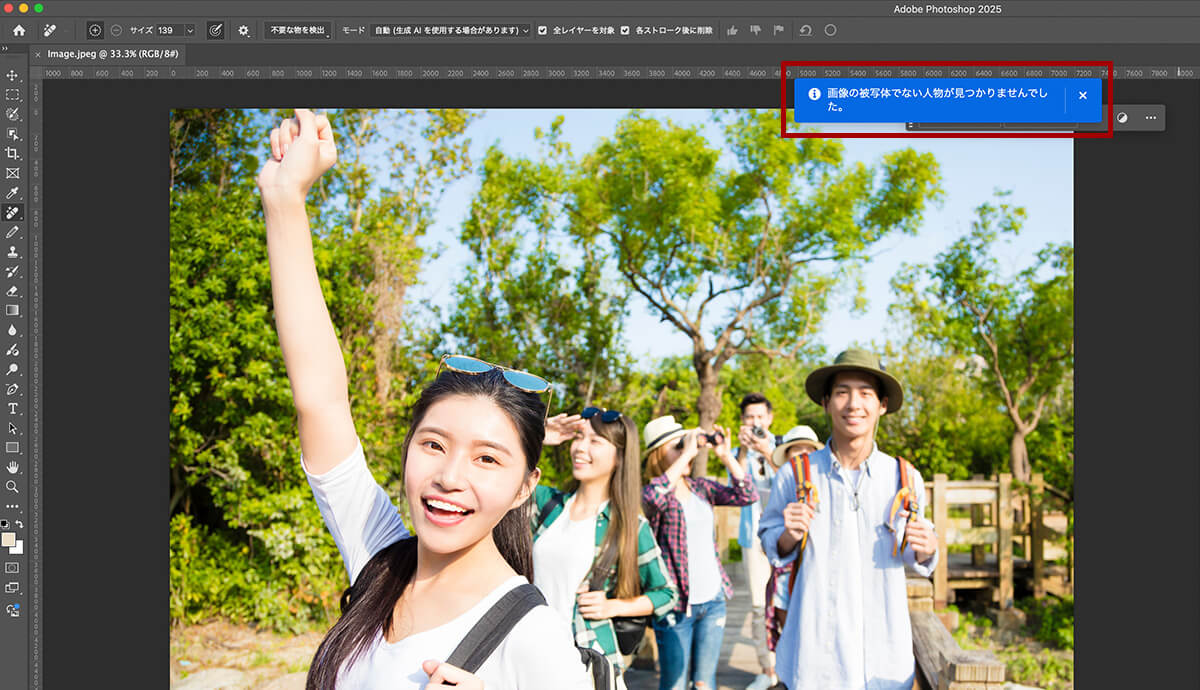Viewport: 1200px width, 690px height.
Task: Select the Path Selection tool
Action: [x=13, y=427]
